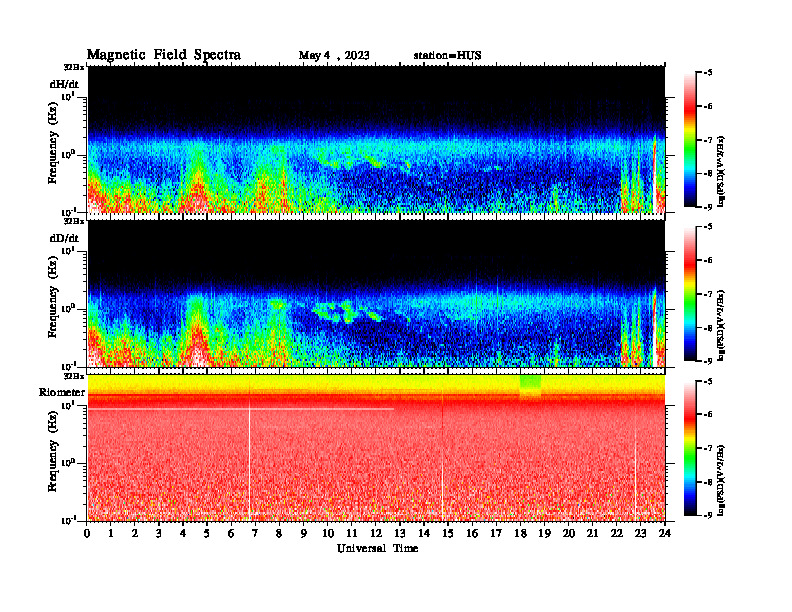Click hour tick "21" on time axis

coord(592,533)
